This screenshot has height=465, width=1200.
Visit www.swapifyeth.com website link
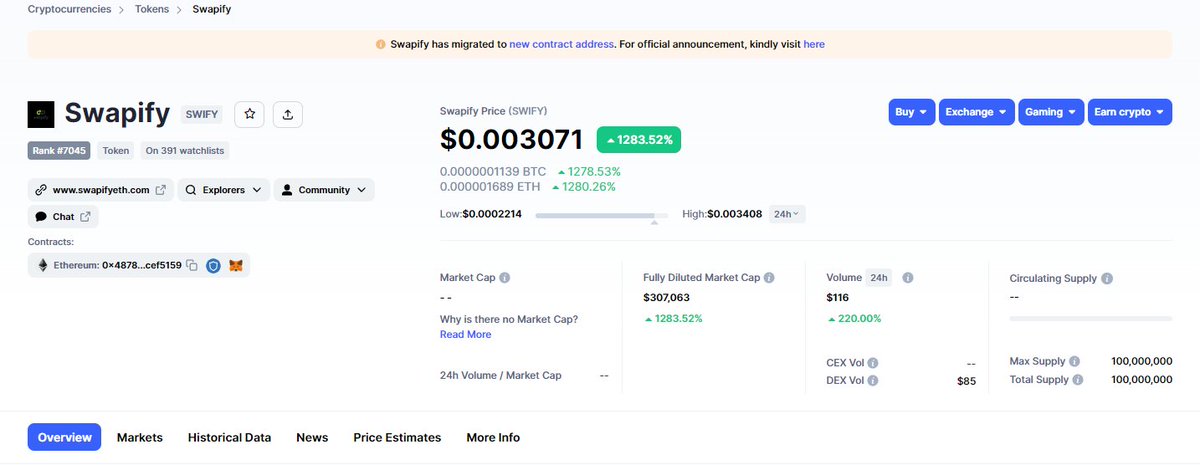tap(101, 190)
